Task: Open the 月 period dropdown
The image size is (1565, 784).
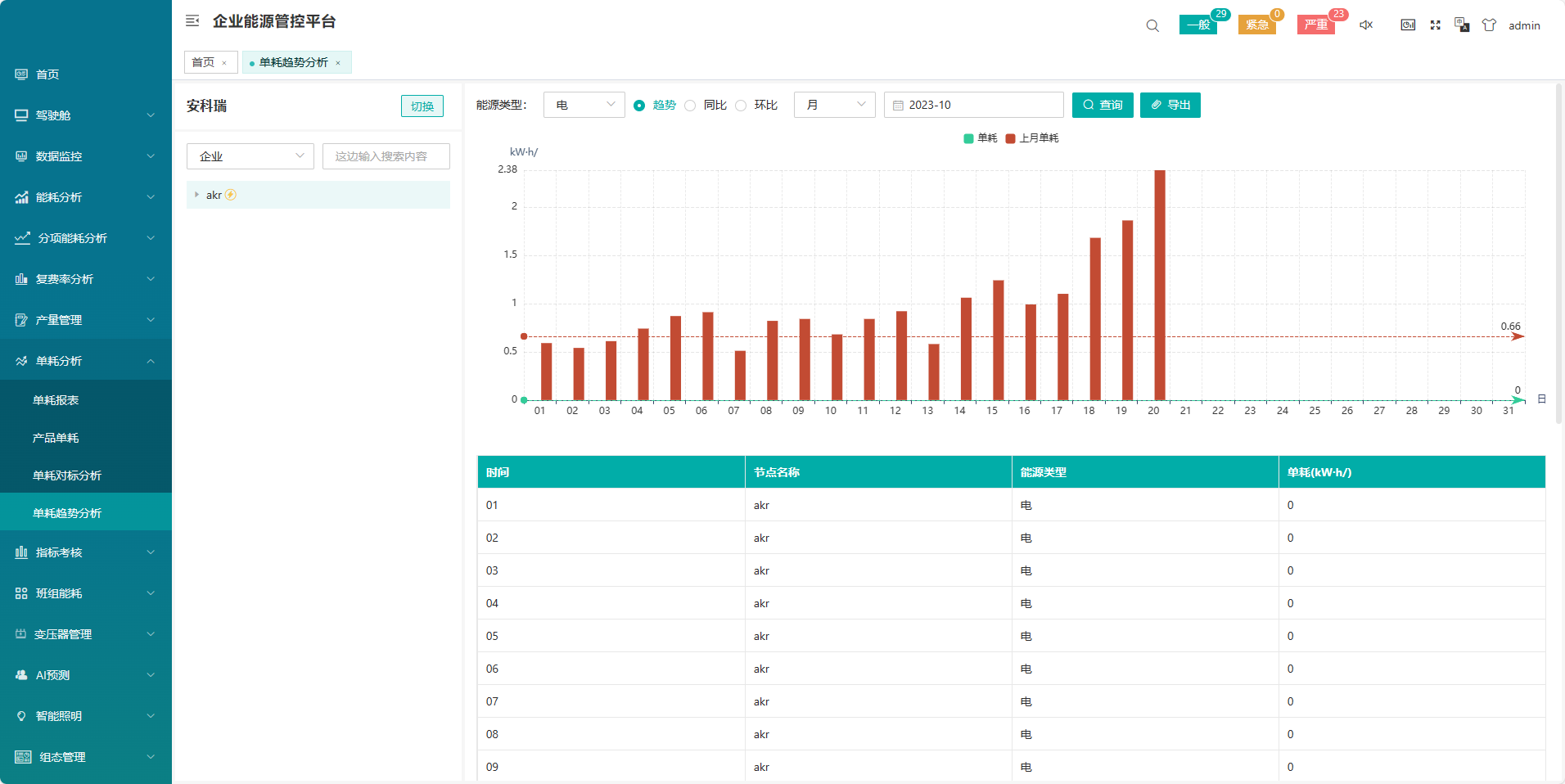Action: pos(834,105)
